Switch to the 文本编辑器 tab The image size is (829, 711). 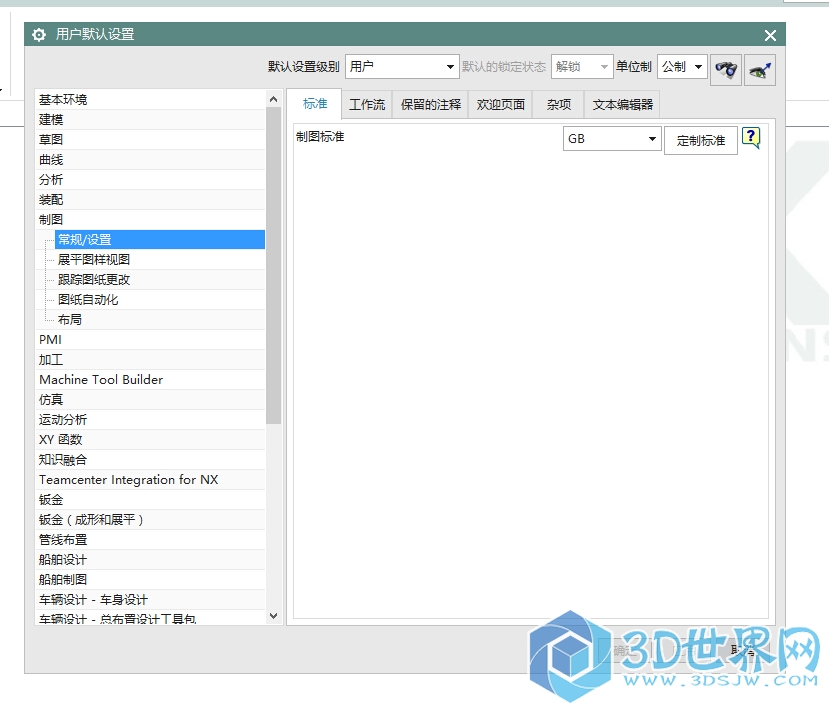(622, 105)
